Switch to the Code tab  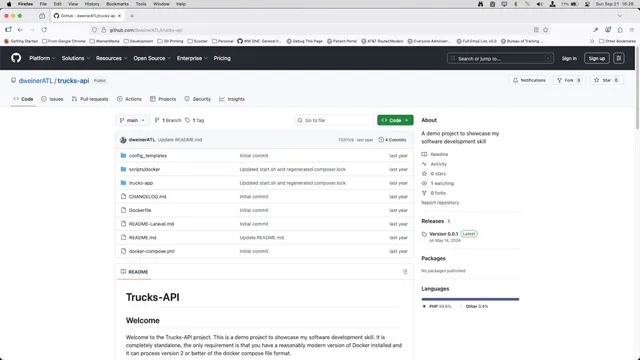[x=23, y=99]
